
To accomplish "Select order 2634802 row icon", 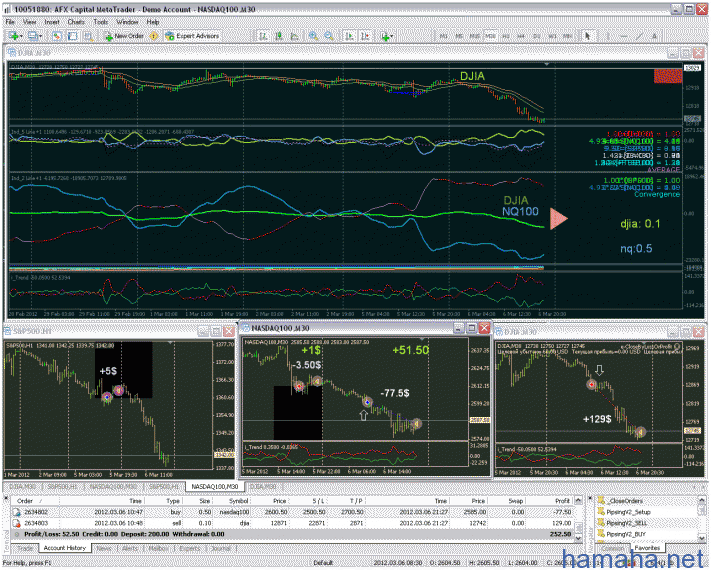I will click(x=16, y=512).
